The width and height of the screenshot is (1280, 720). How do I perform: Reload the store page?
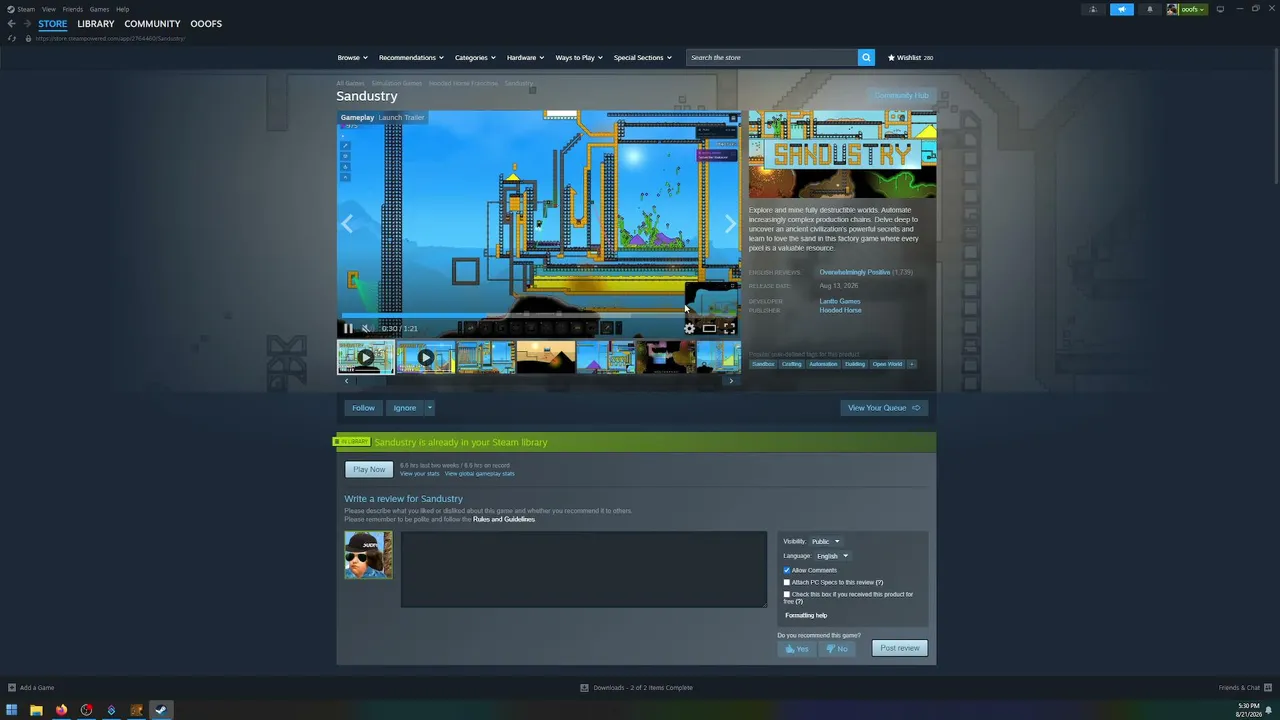point(11,38)
